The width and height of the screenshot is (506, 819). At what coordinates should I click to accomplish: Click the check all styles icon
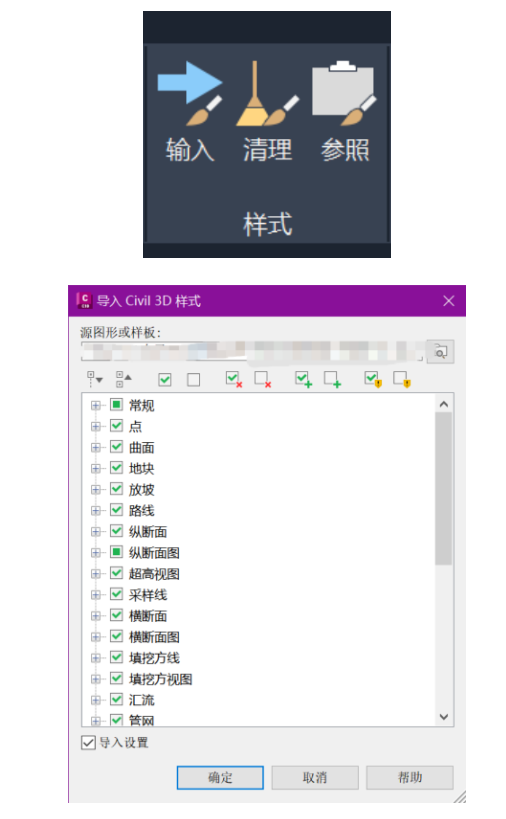(x=164, y=379)
